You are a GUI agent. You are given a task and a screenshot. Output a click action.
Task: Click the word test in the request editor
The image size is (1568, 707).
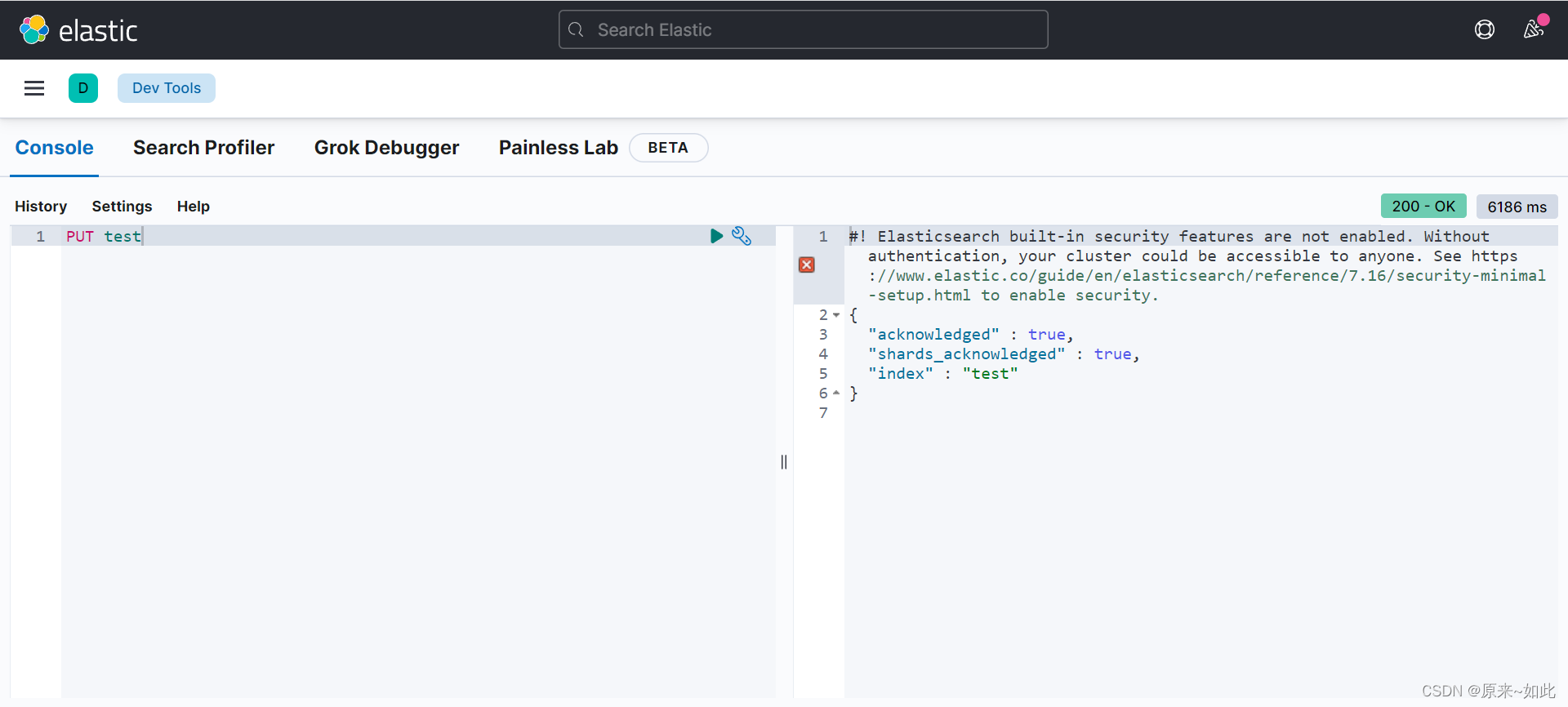pyautogui.click(x=122, y=236)
